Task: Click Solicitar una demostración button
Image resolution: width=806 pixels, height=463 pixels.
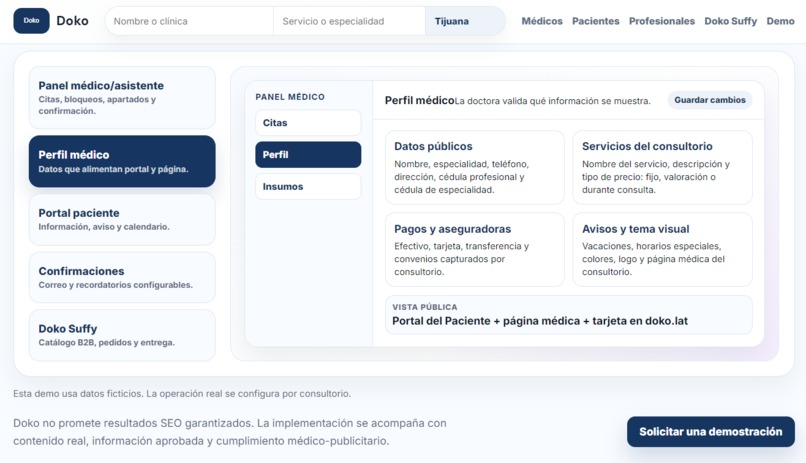Action: point(710,432)
